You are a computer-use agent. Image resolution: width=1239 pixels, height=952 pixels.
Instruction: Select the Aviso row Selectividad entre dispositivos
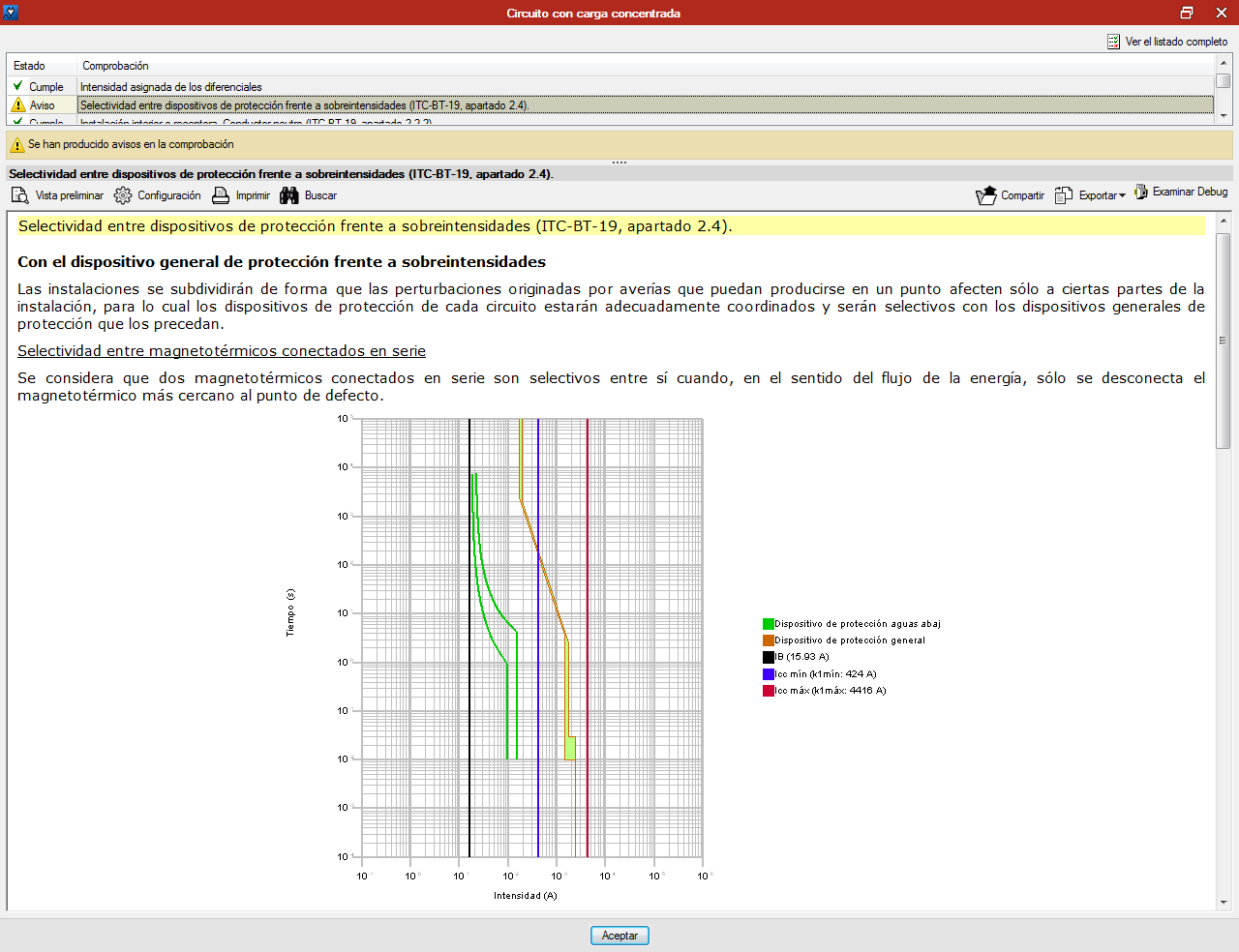611,105
